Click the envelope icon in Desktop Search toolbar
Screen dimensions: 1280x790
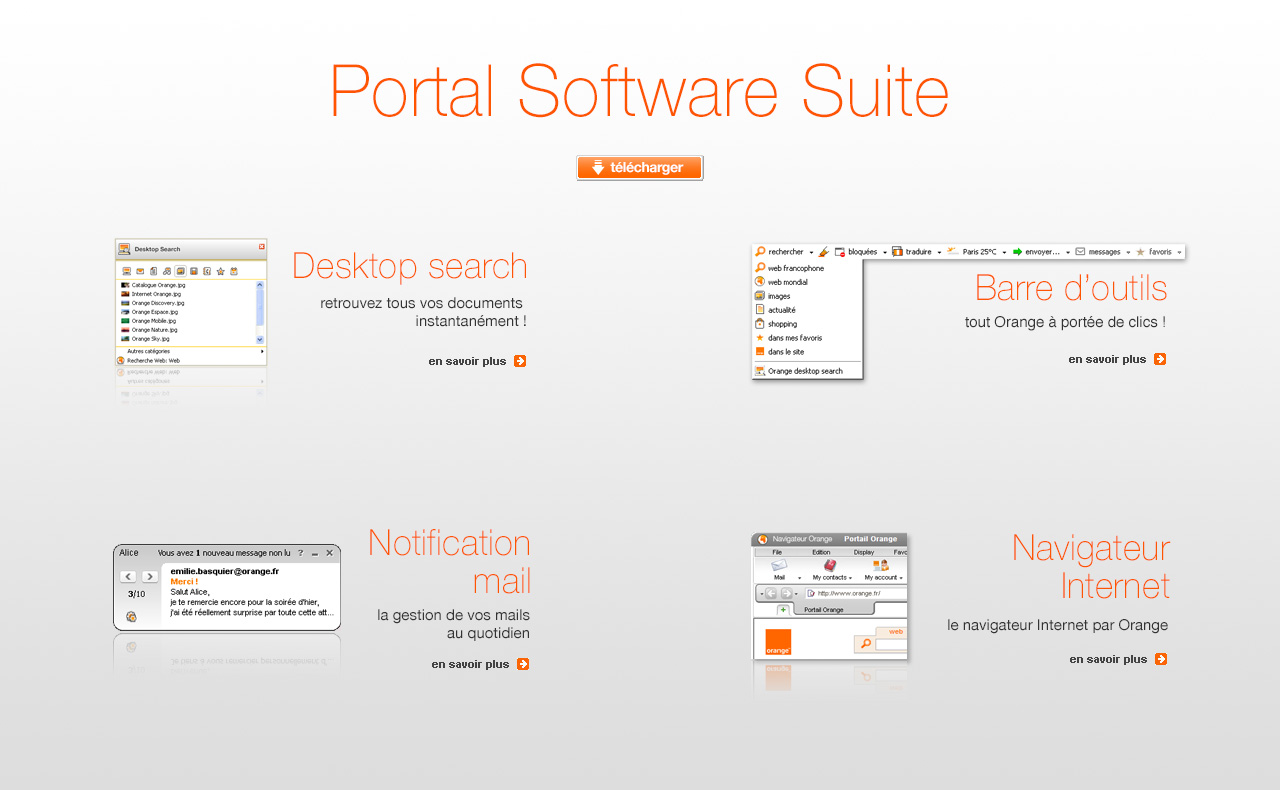140,271
